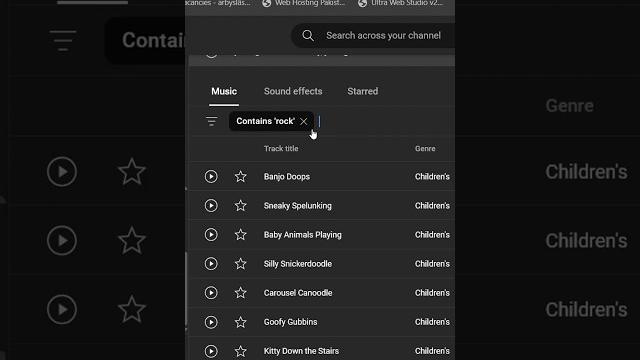Click the Banjo Doops track title
This screenshot has height=360, width=640.
click(287, 177)
